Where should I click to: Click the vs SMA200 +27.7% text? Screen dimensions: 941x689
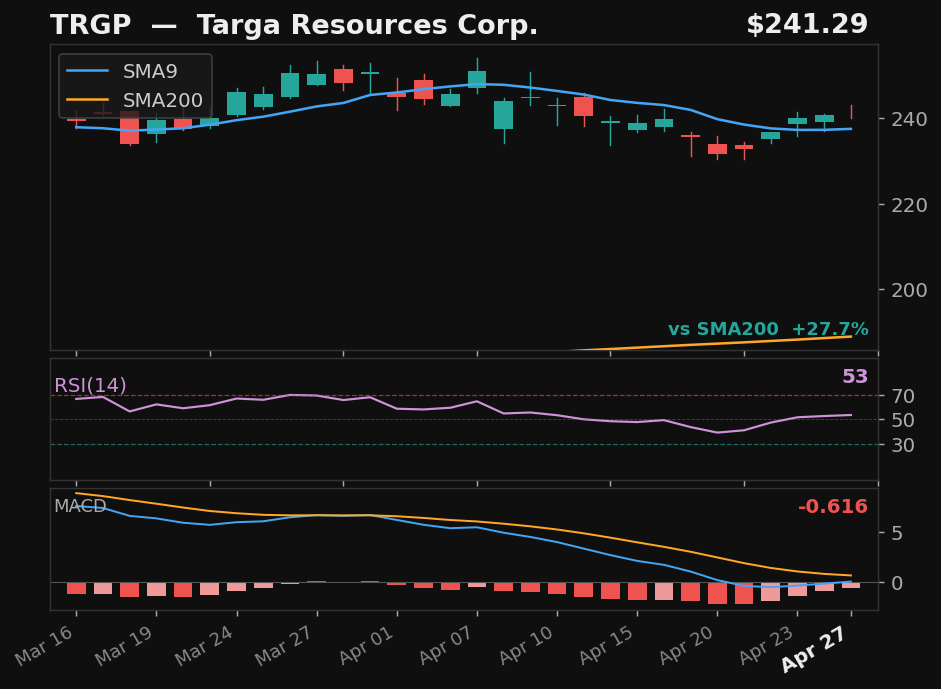pyautogui.click(x=767, y=328)
